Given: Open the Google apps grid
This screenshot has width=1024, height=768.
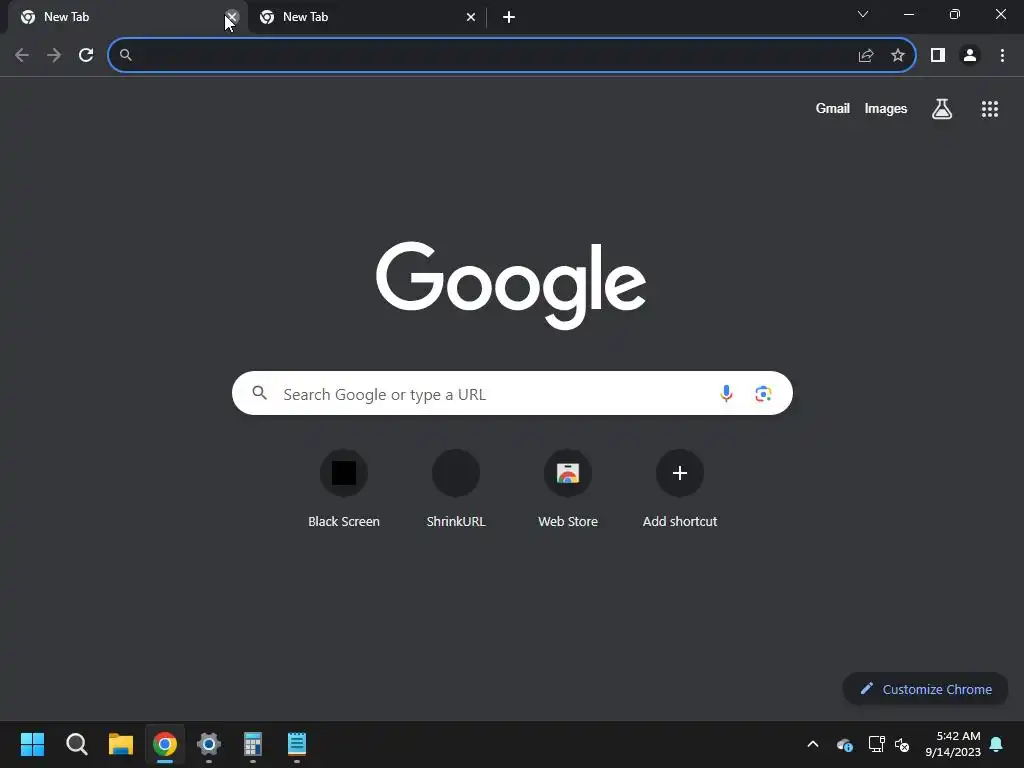Looking at the screenshot, I should (990, 109).
